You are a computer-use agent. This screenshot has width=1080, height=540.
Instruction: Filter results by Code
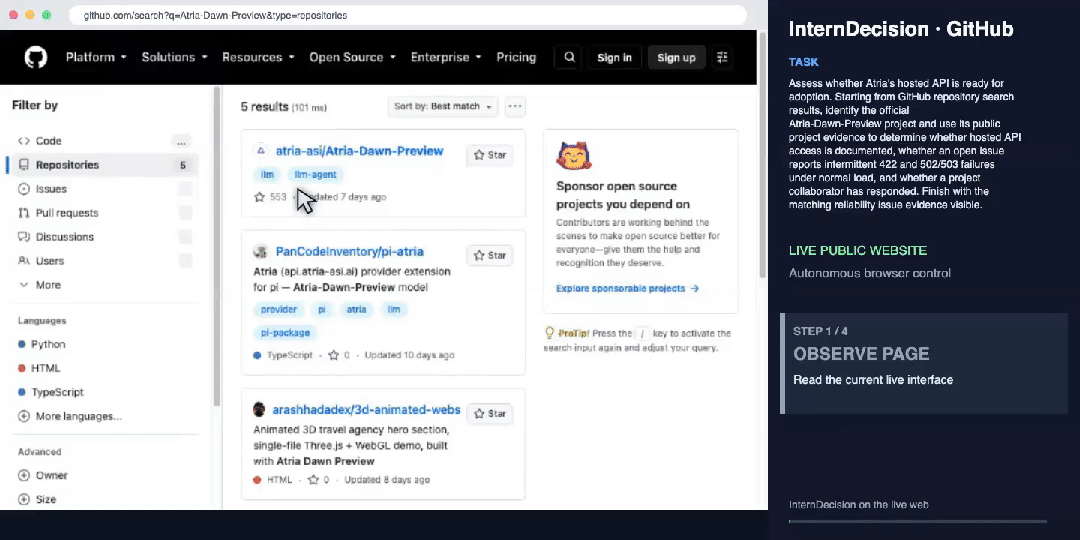pyautogui.click(x=102, y=141)
